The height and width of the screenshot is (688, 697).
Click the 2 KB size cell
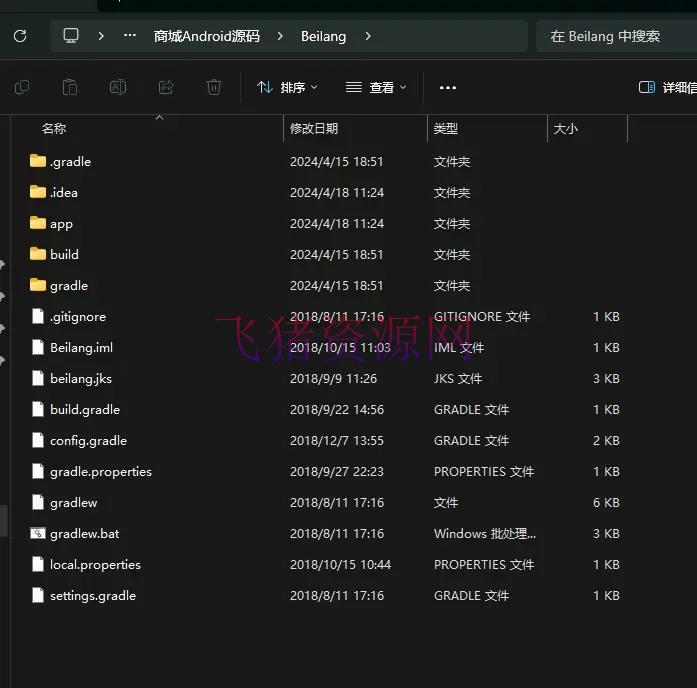tap(606, 440)
